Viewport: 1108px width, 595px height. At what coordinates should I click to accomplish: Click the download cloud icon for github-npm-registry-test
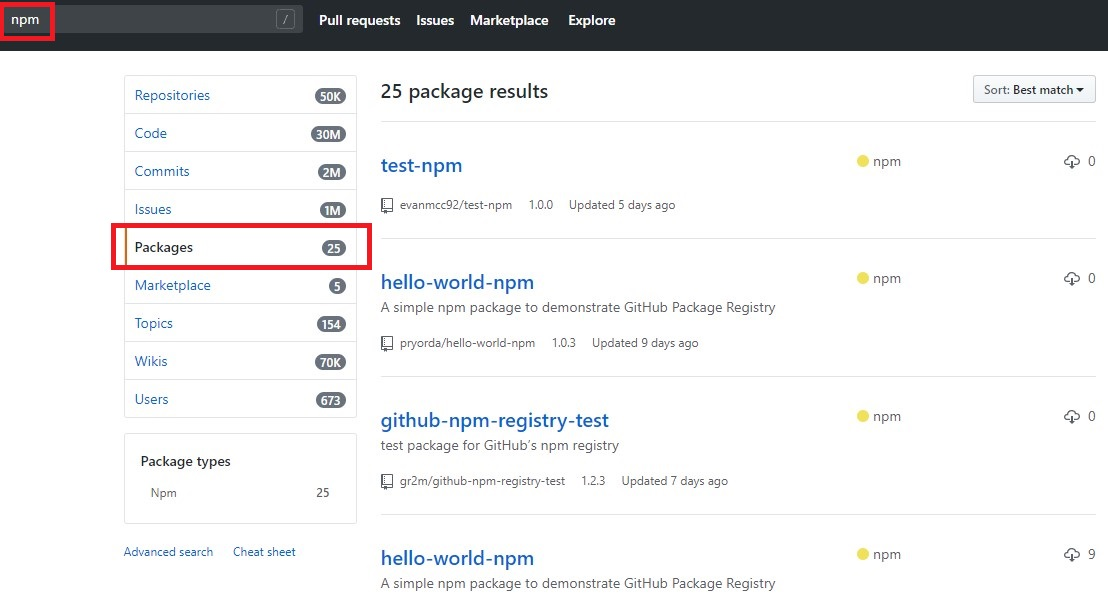(x=1071, y=417)
